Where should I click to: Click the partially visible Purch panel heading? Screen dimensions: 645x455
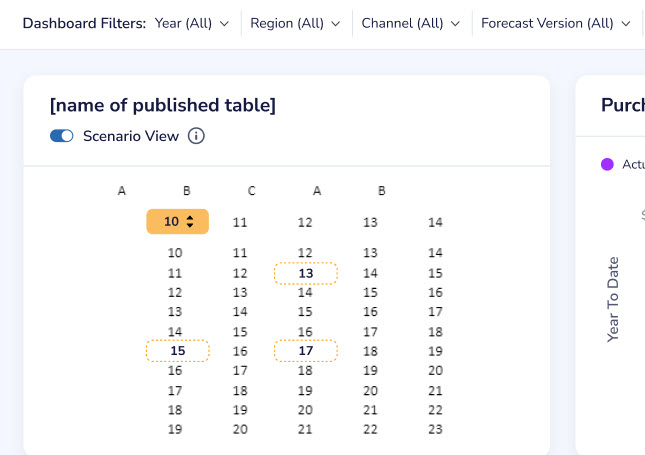coord(622,105)
